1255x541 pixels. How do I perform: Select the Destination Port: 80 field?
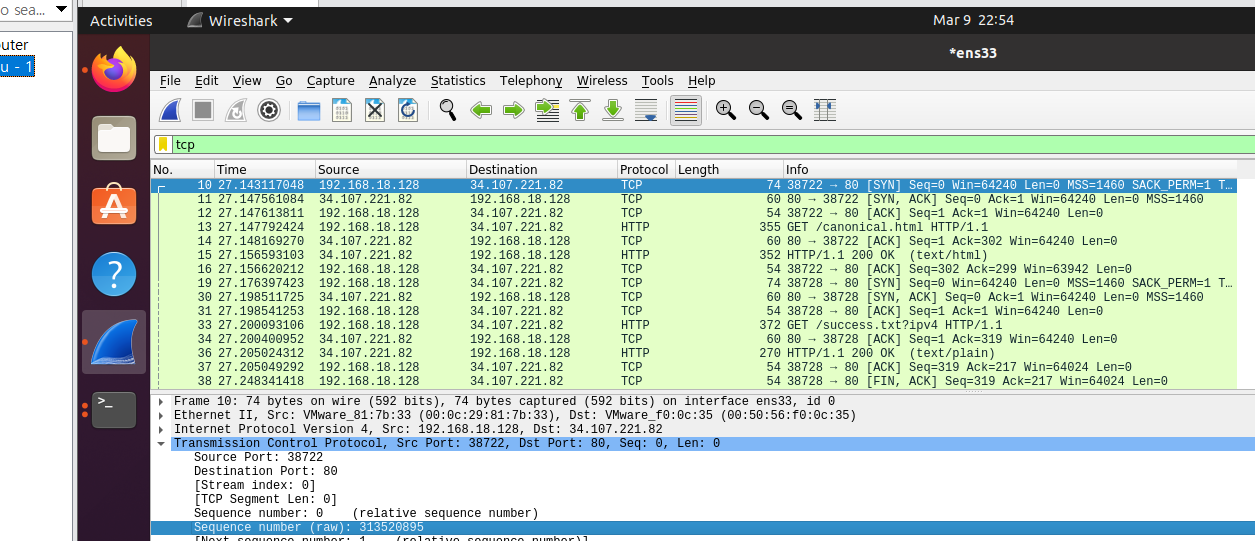(265, 471)
